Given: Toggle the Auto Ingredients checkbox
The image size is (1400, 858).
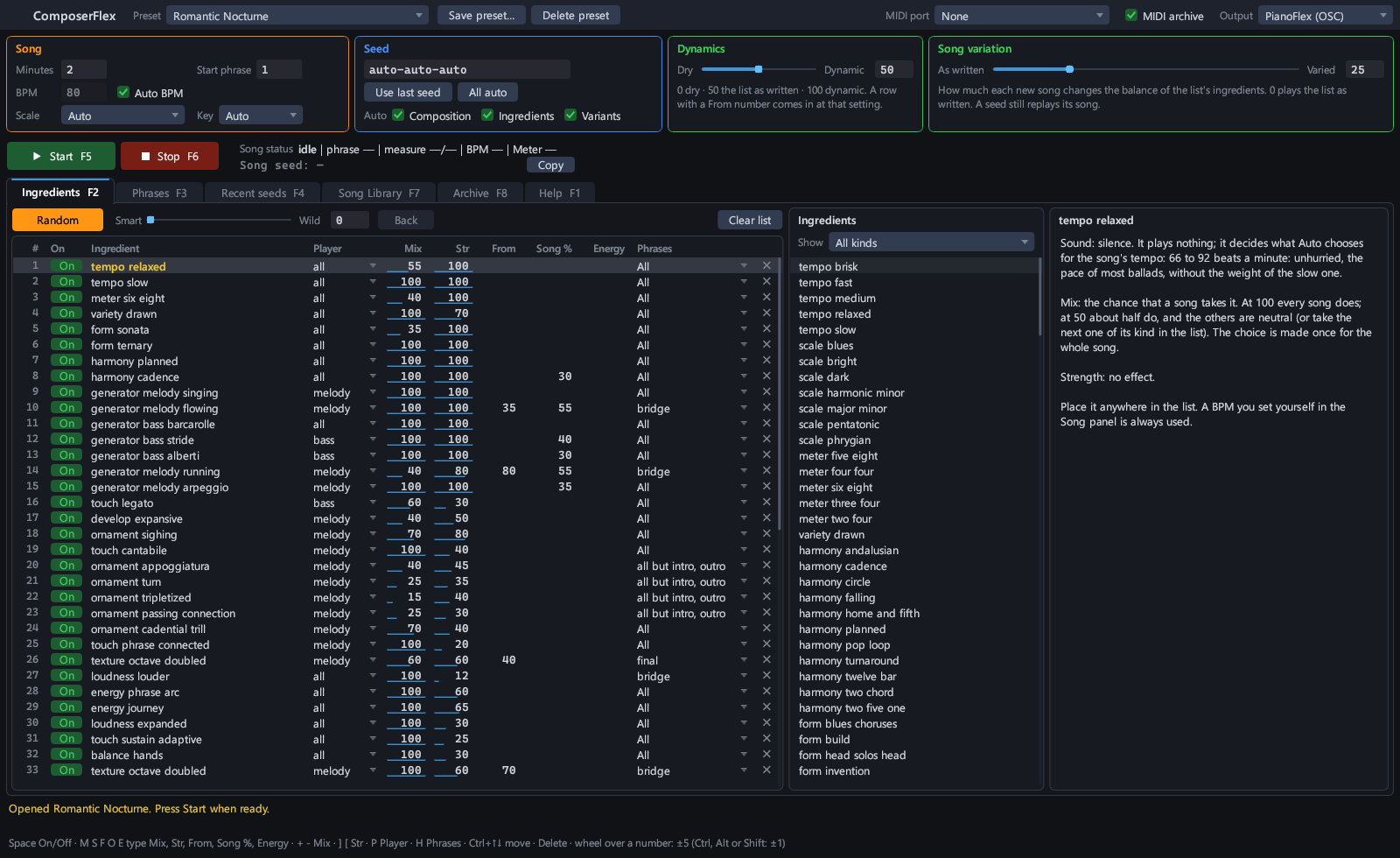Looking at the screenshot, I should [487, 116].
